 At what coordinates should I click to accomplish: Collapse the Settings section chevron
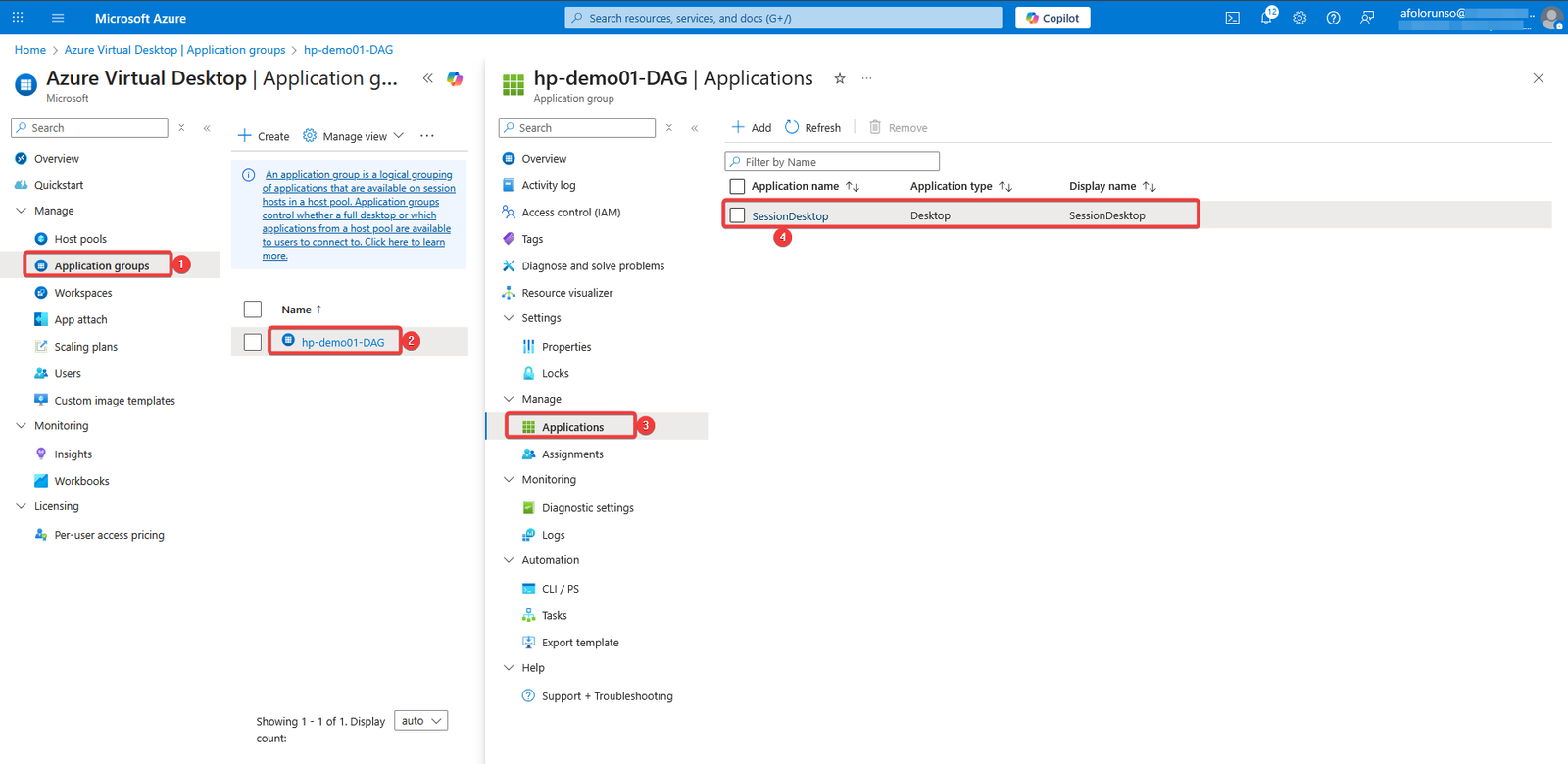[x=509, y=318]
